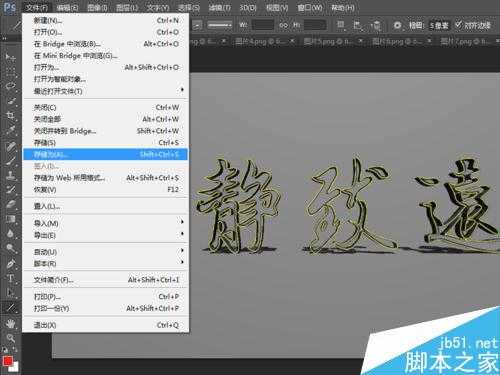Viewport: 500px width, 375px height.
Task: Select the History Brush tool
Action: [x=10, y=190]
